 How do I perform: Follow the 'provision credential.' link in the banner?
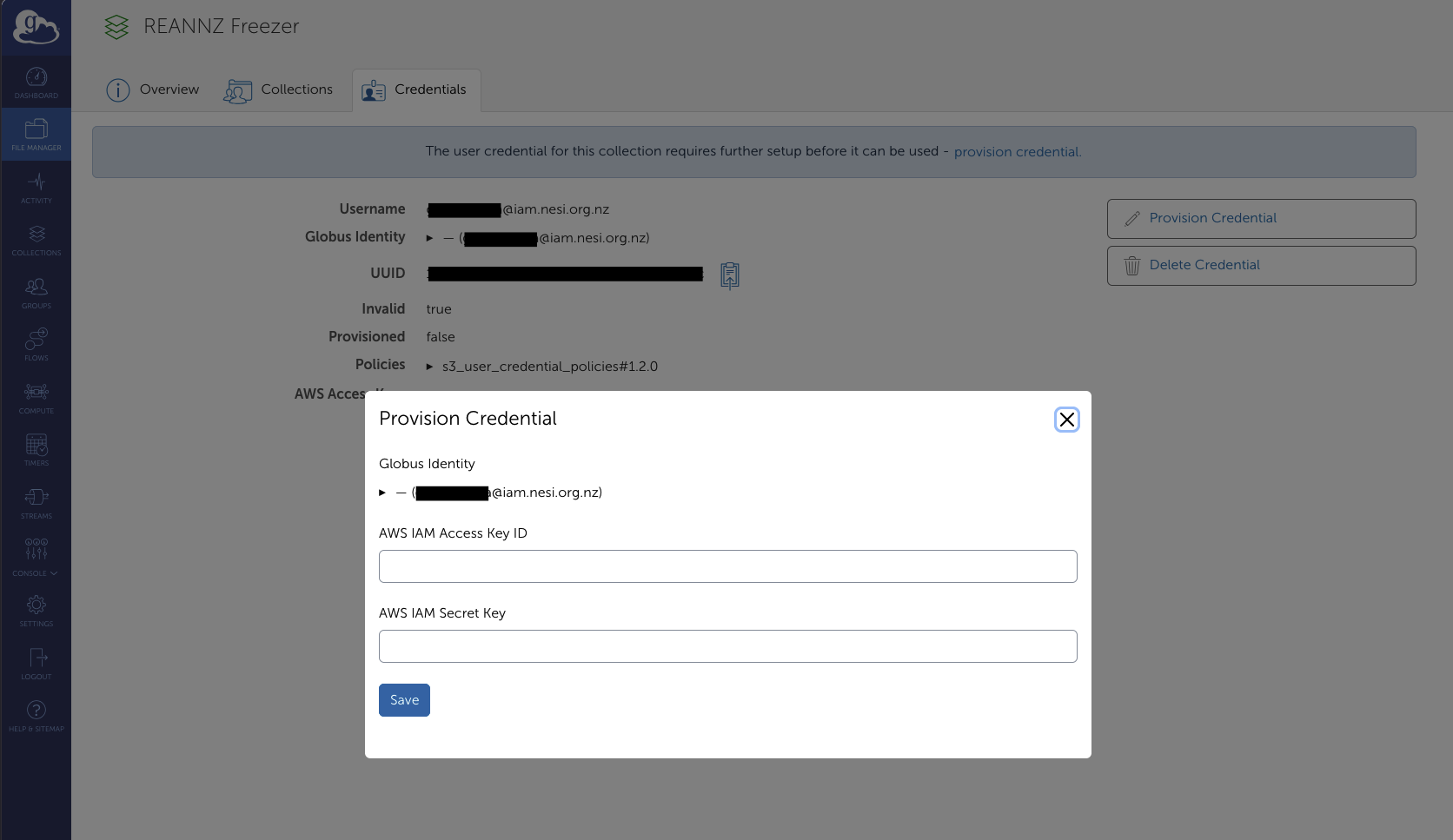pyautogui.click(x=1018, y=152)
